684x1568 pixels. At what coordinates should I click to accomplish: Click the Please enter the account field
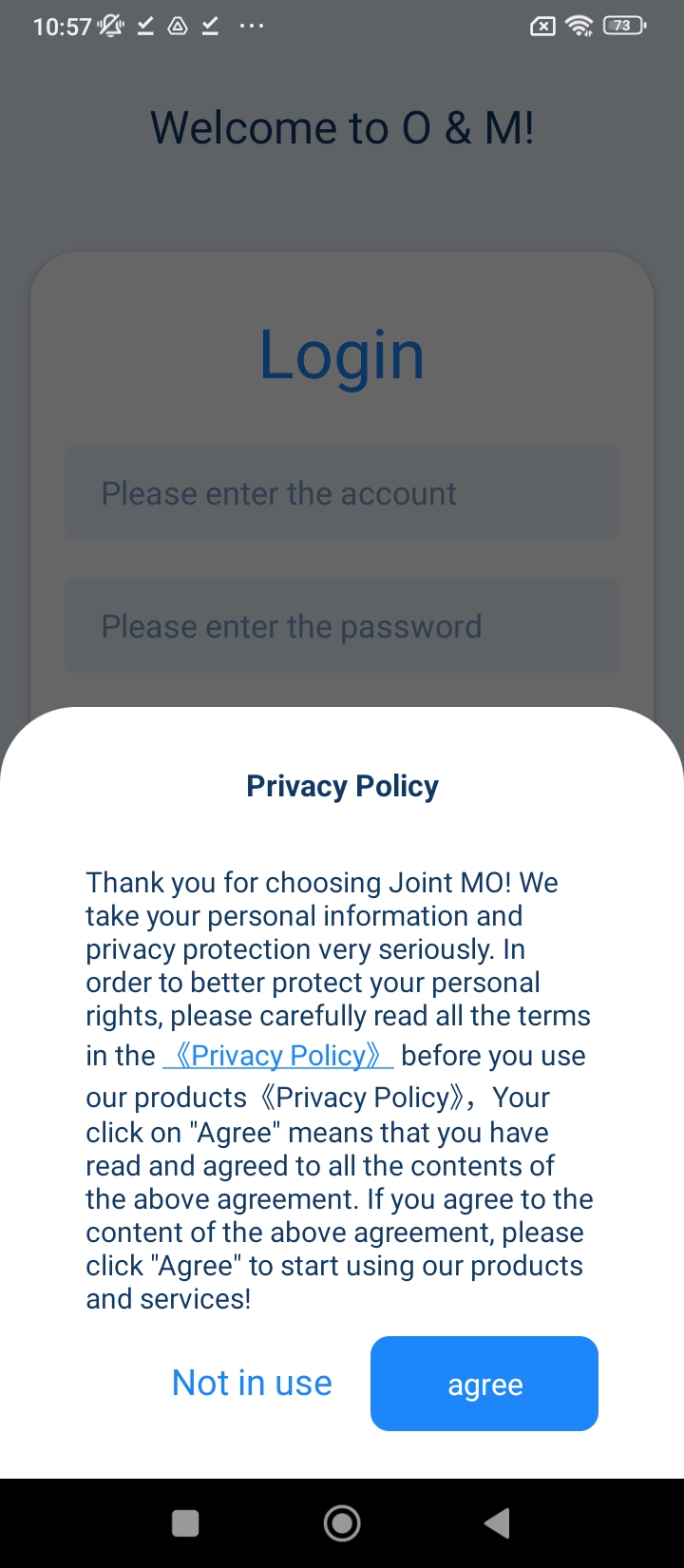pyautogui.click(x=342, y=492)
